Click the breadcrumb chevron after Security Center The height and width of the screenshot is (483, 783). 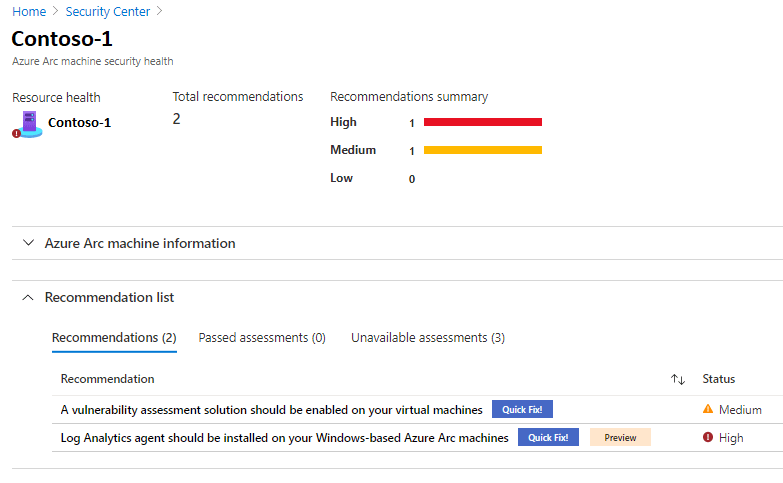click(x=159, y=11)
